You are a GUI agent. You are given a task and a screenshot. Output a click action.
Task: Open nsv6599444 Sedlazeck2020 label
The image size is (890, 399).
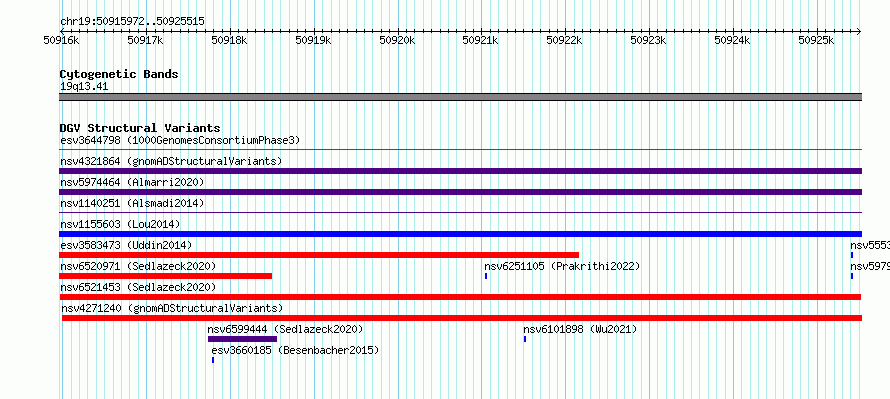tap(285, 329)
